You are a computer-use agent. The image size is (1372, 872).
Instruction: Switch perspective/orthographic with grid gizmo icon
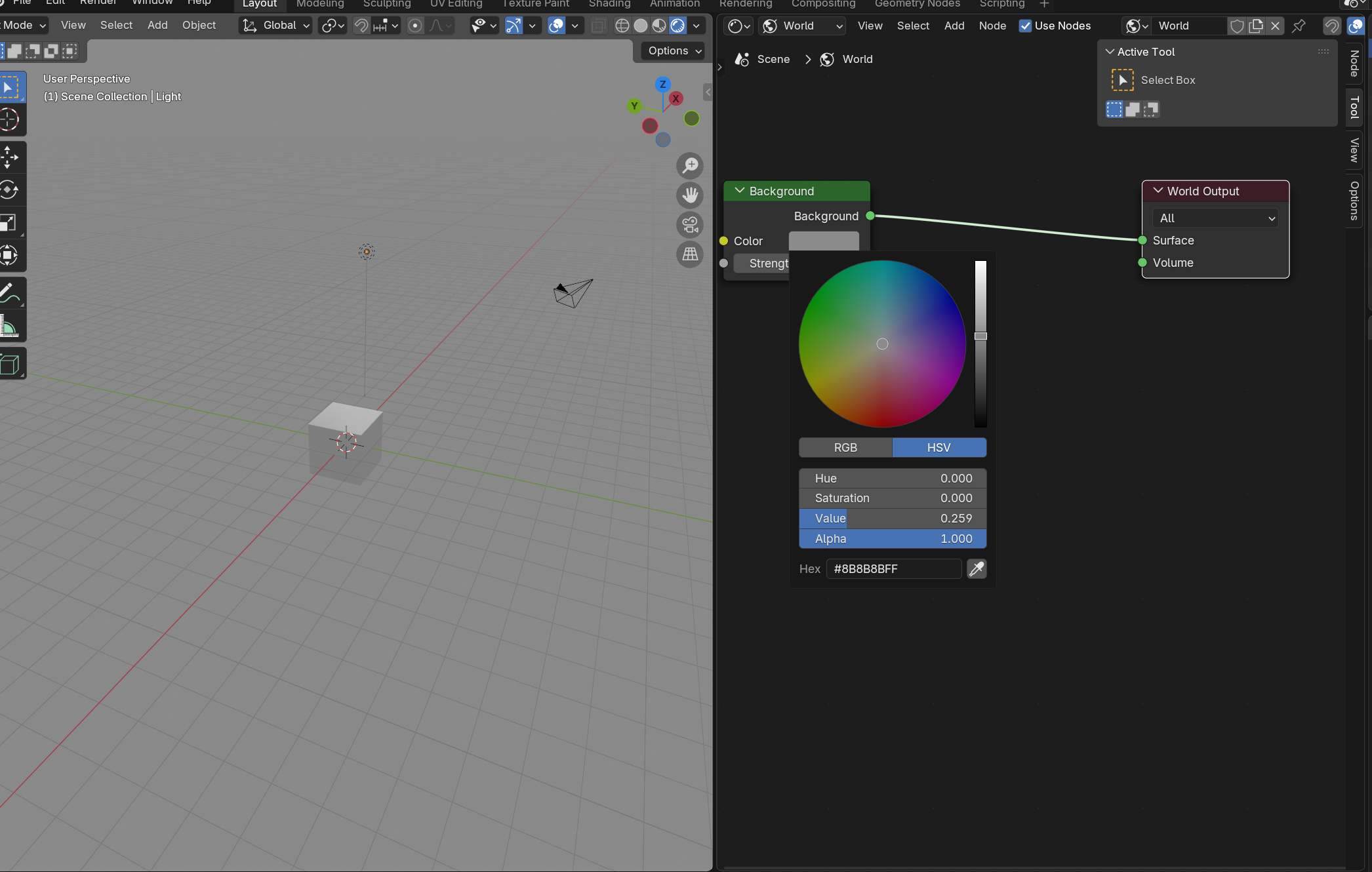pyautogui.click(x=690, y=254)
